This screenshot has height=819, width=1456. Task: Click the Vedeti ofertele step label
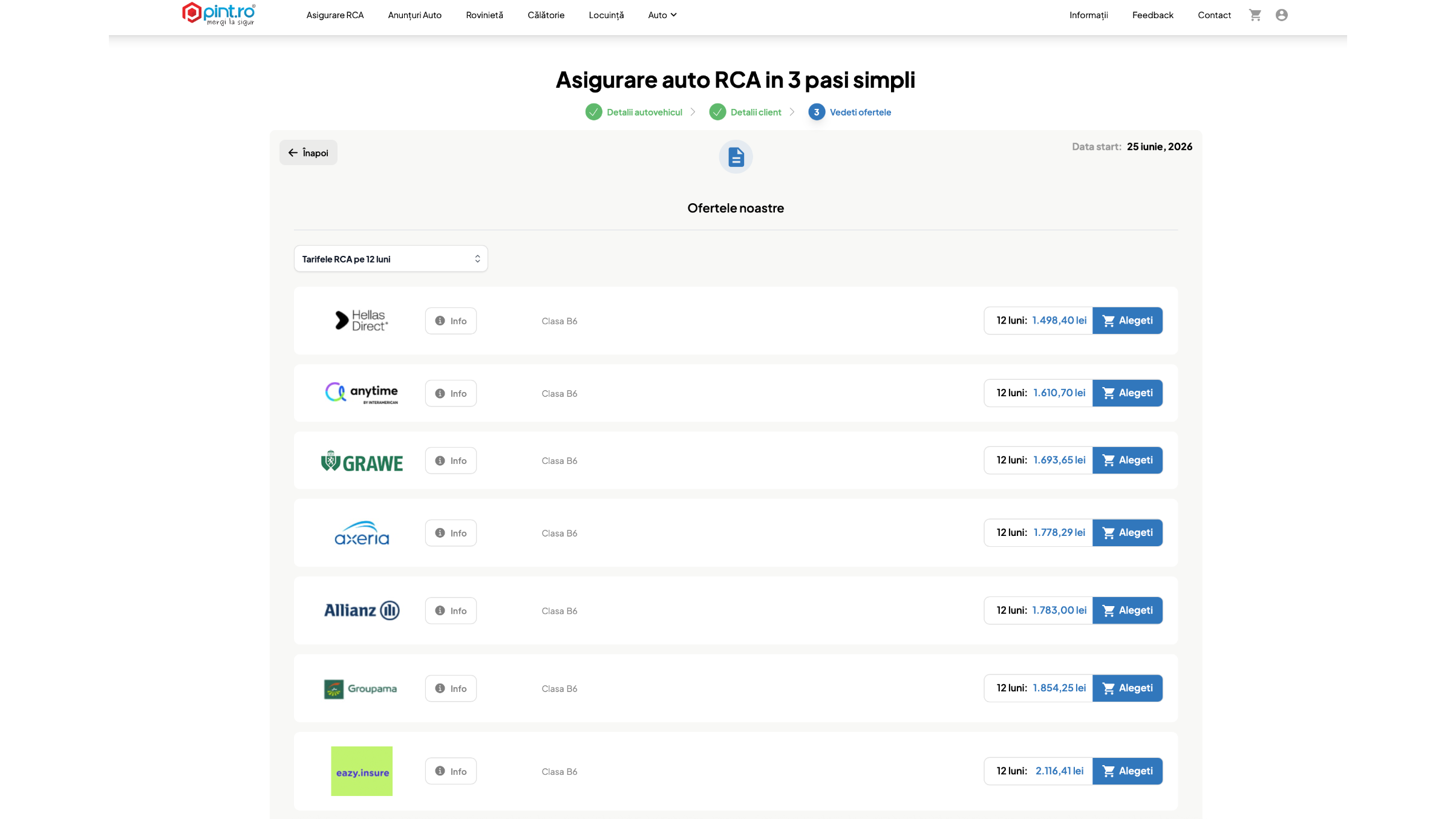860,112
